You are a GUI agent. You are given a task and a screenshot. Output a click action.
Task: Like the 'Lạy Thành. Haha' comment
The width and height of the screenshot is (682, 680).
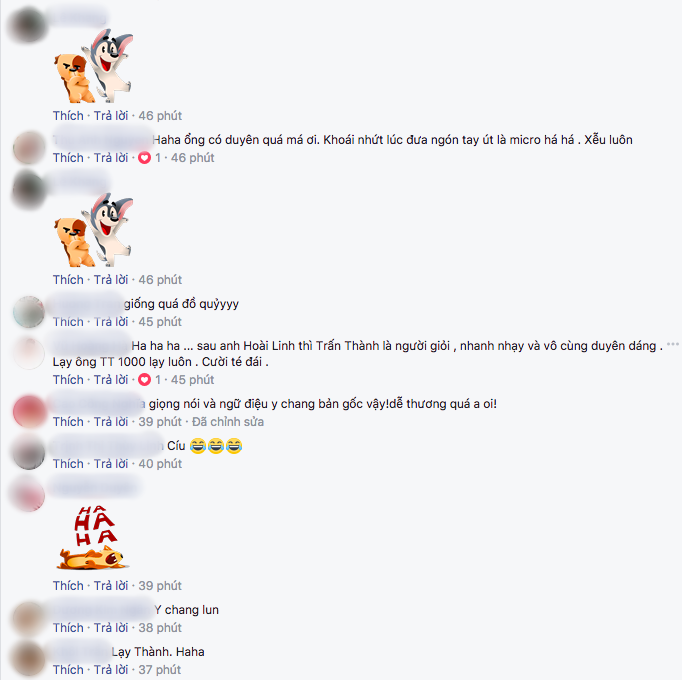[68, 670]
